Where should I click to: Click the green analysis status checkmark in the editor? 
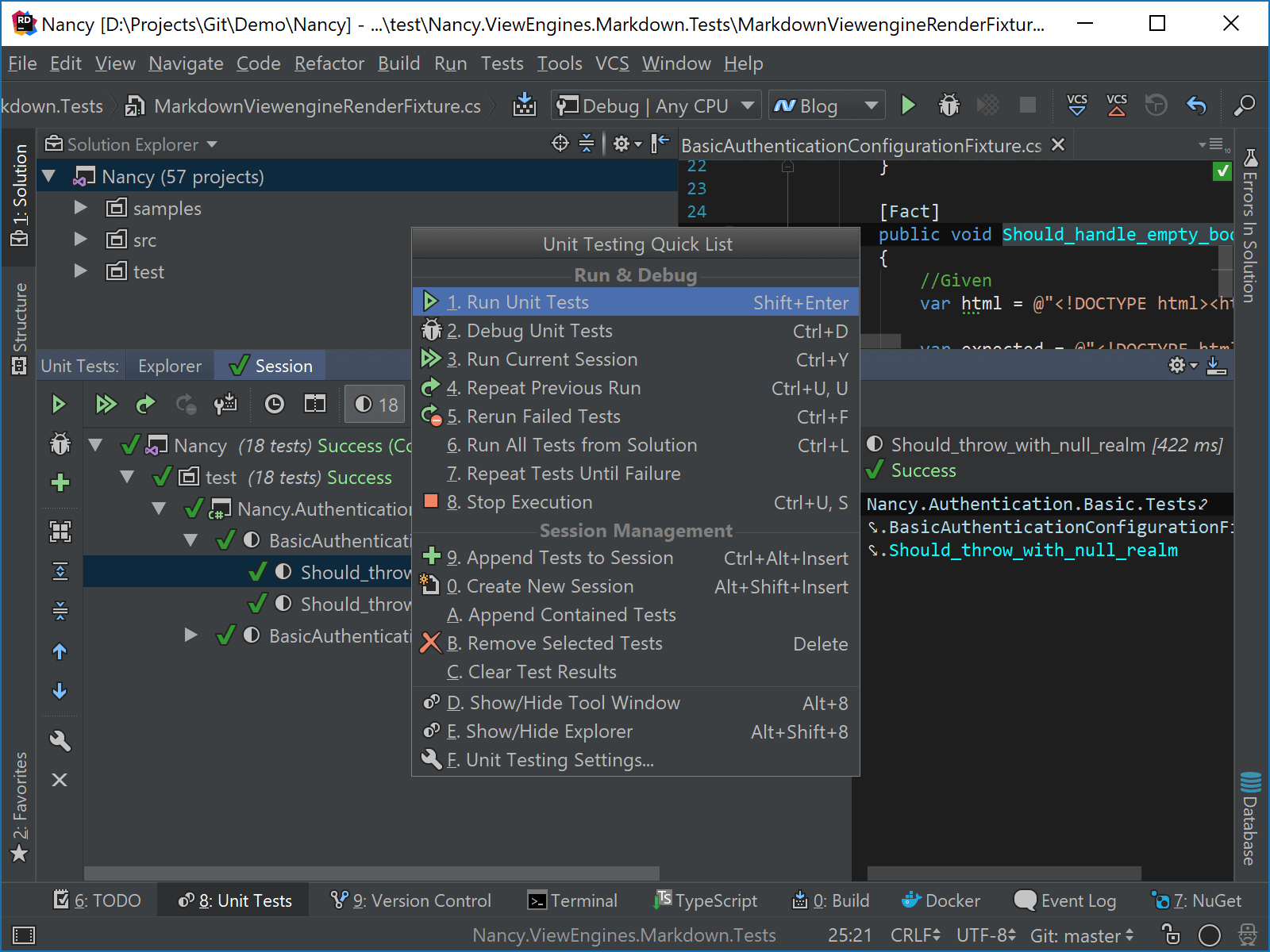pos(1222,171)
